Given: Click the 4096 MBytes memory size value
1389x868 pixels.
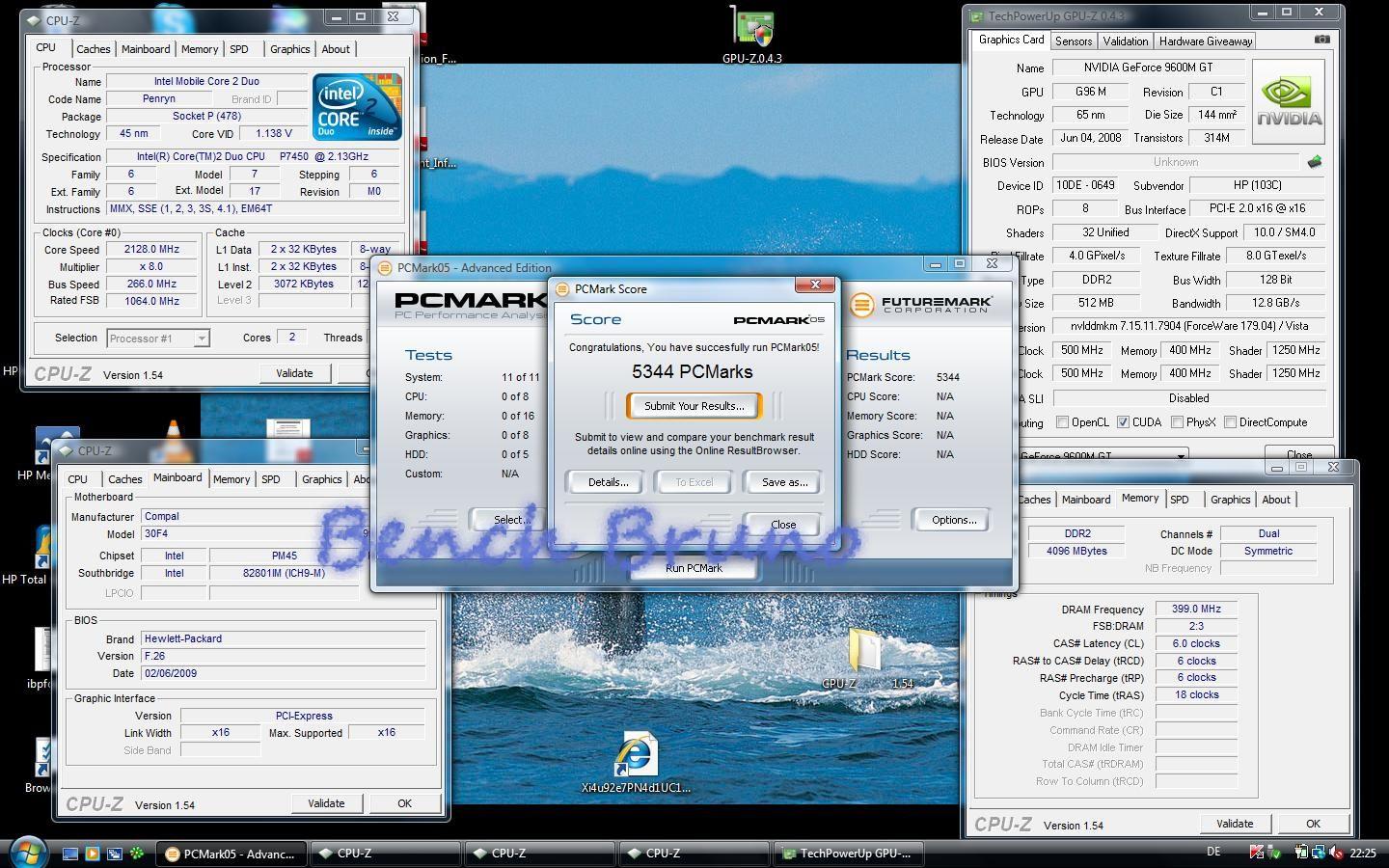Looking at the screenshot, I should pos(1076,551).
